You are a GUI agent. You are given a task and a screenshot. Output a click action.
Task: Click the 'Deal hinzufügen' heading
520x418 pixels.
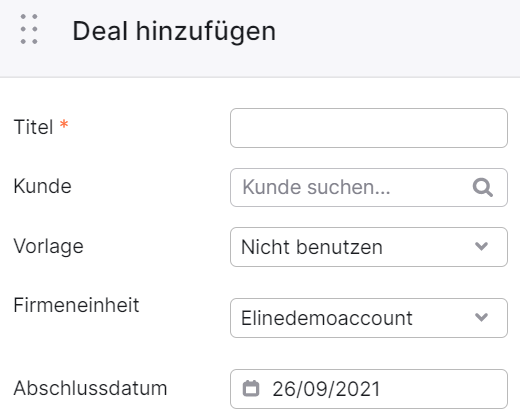[x=174, y=32]
